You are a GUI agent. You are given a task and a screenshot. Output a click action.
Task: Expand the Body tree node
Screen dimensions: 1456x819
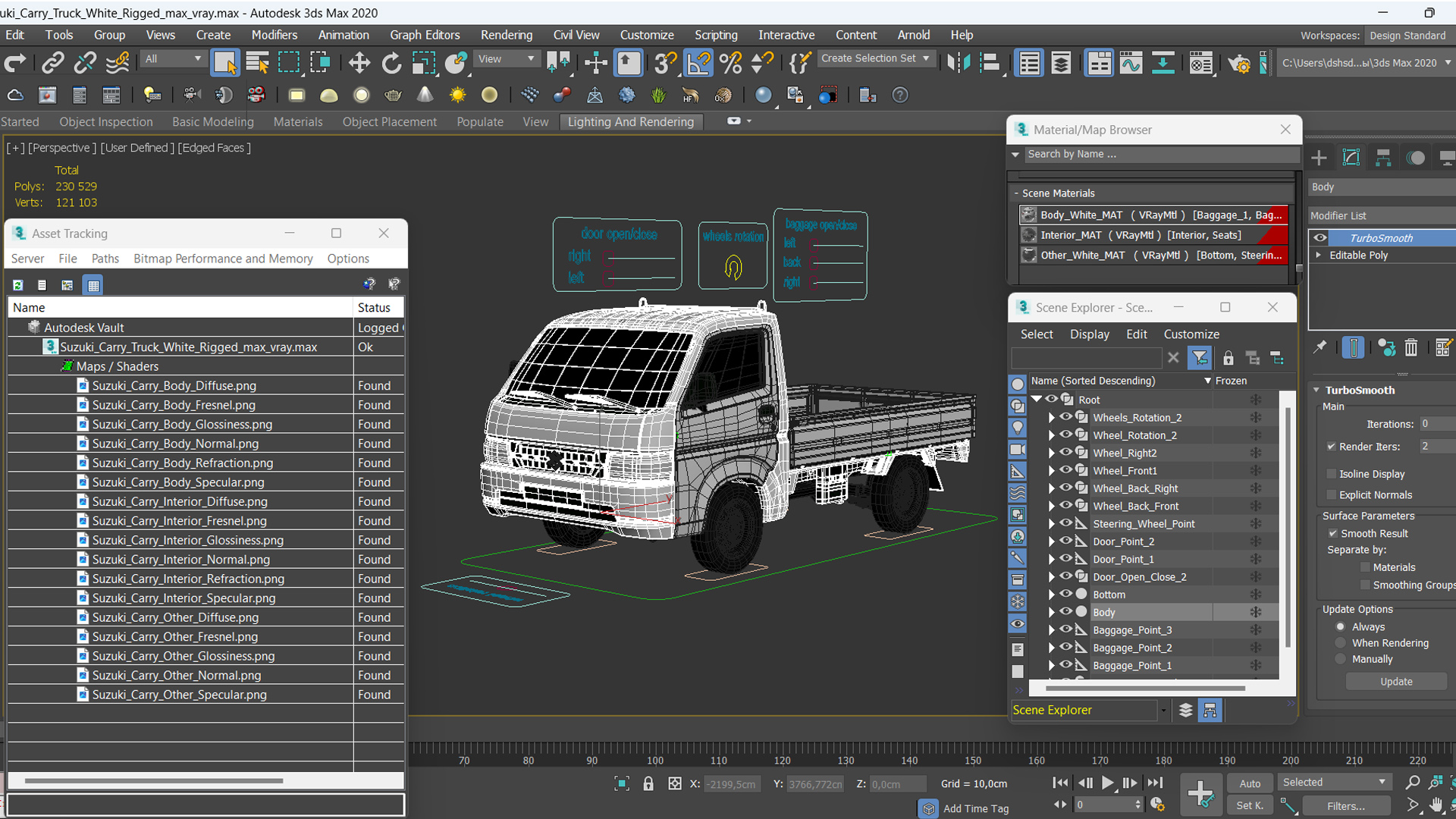1051,612
